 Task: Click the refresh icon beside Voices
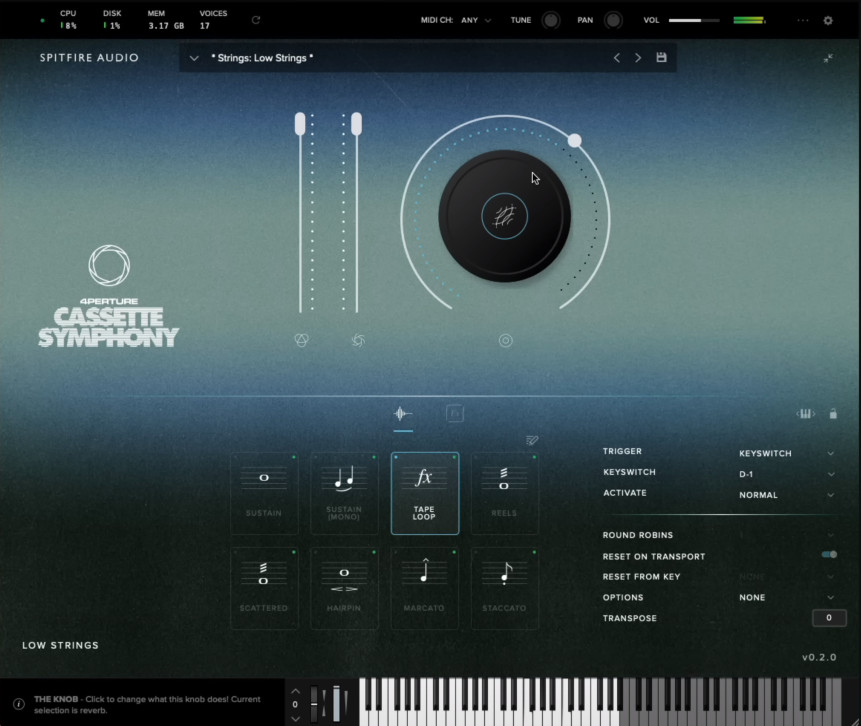pyautogui.click(x=256, y=20)
